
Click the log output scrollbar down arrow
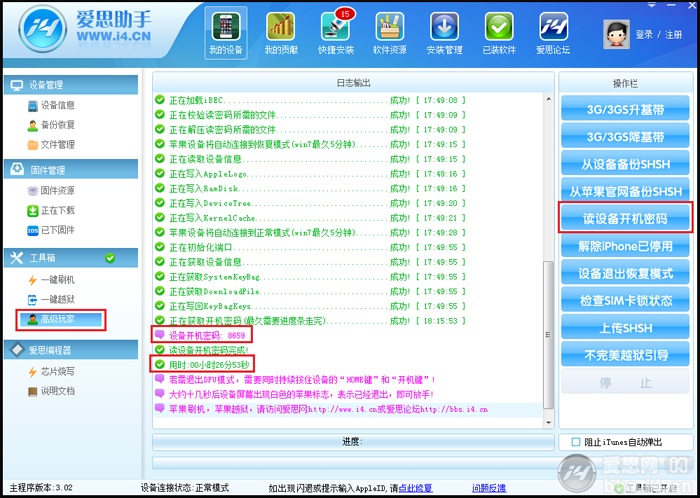click(x=548, y=422)
